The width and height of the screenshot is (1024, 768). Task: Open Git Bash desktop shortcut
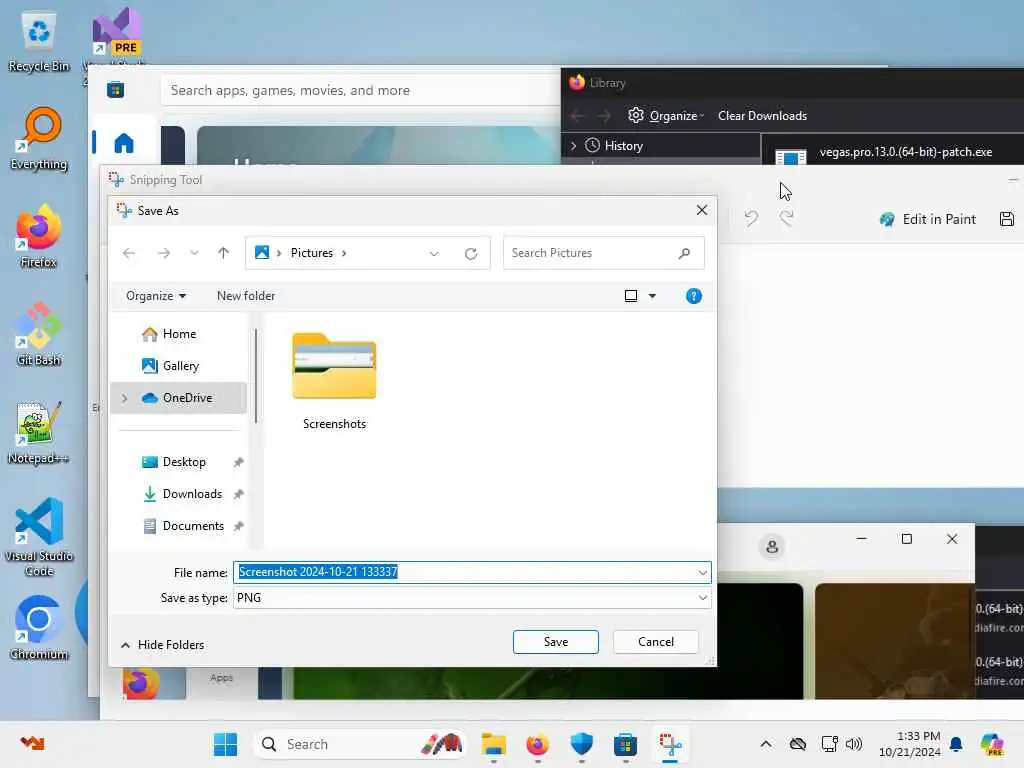click(x=39, y=334)
